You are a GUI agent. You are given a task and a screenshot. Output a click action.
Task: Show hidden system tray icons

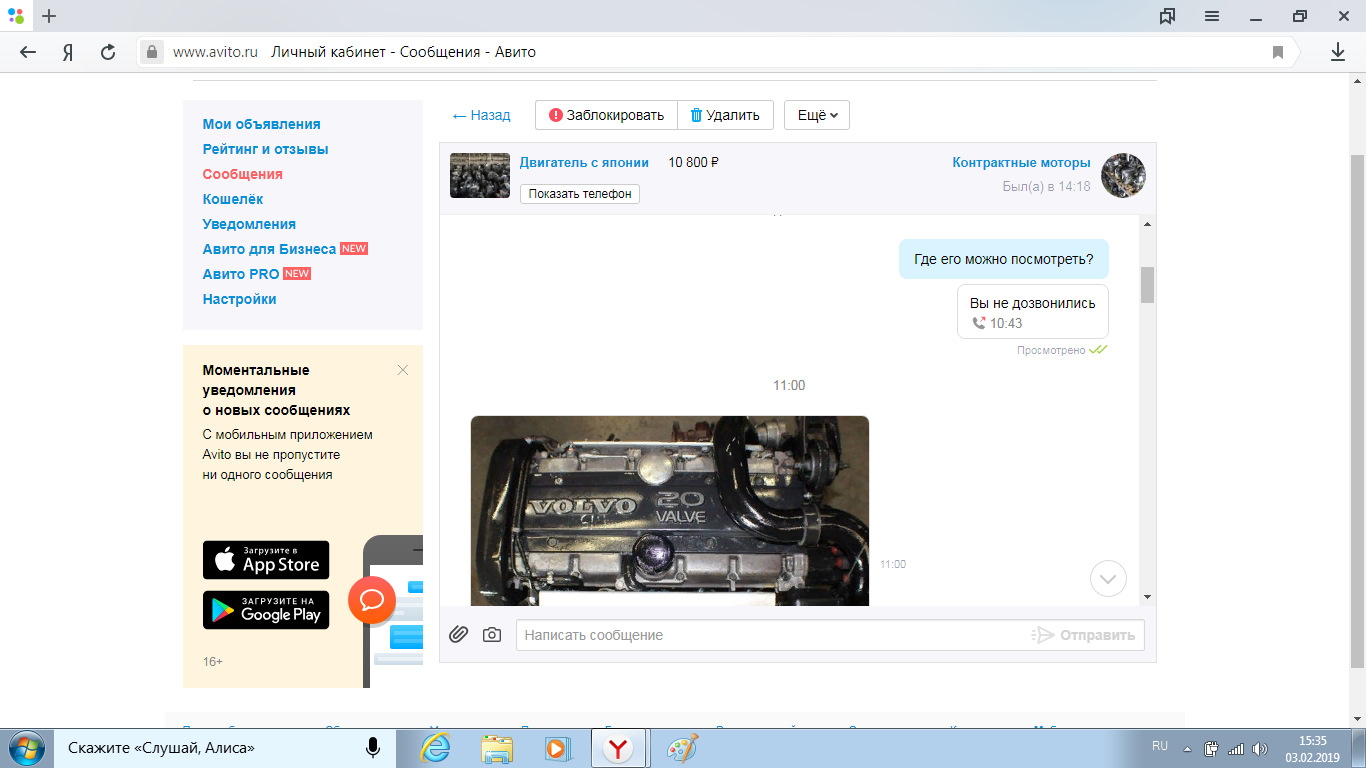[x=1187, y=748]
